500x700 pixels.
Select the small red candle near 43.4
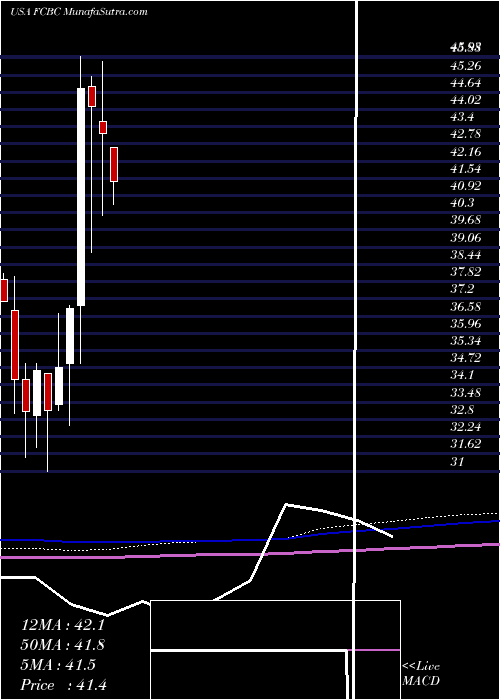103,127
